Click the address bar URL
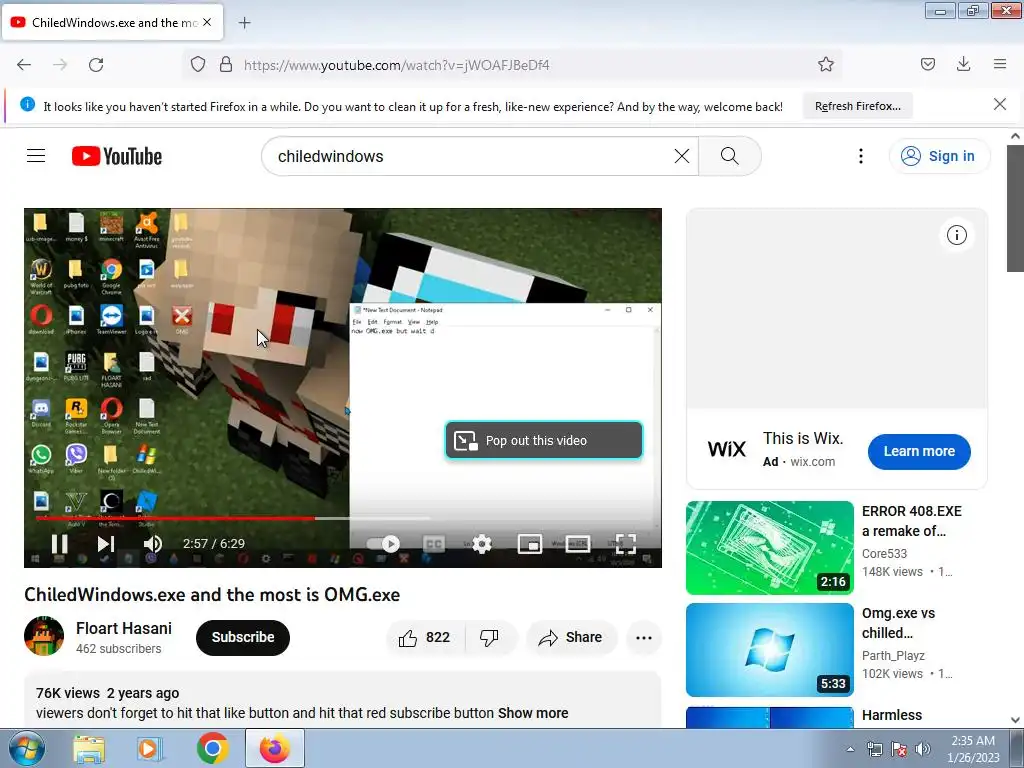 [x=396, y=65]
